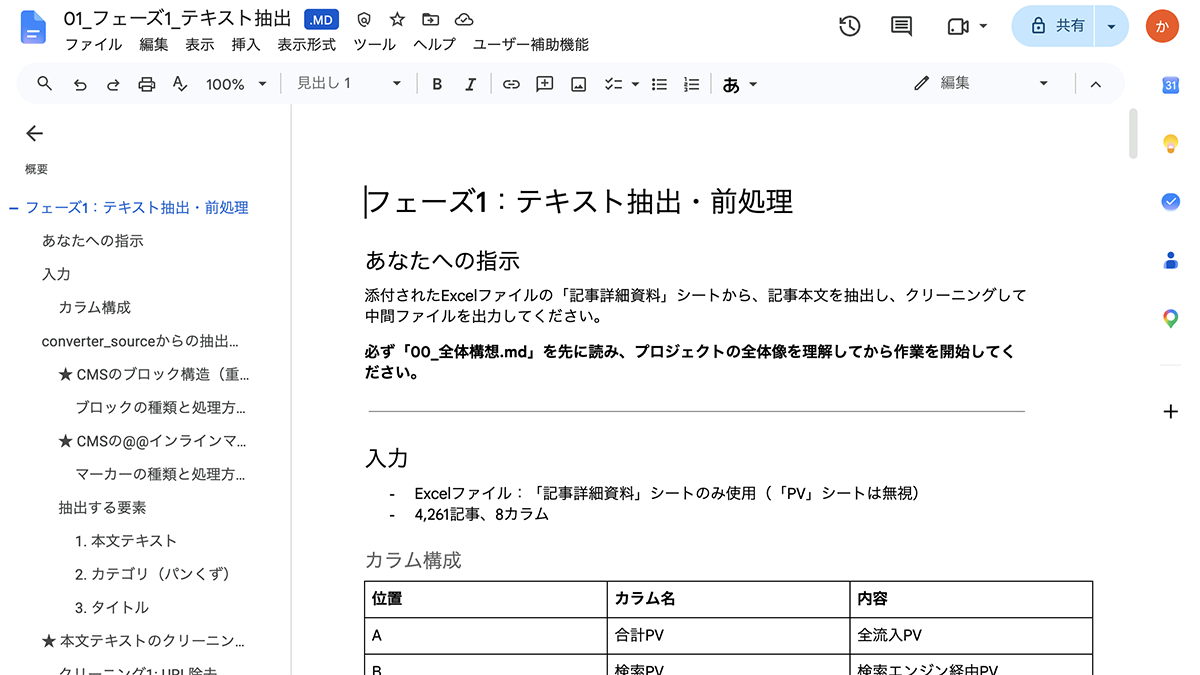Open the 編集 menu in menu bar
This screenshot has width=1200, height=675.
point(154,45)
